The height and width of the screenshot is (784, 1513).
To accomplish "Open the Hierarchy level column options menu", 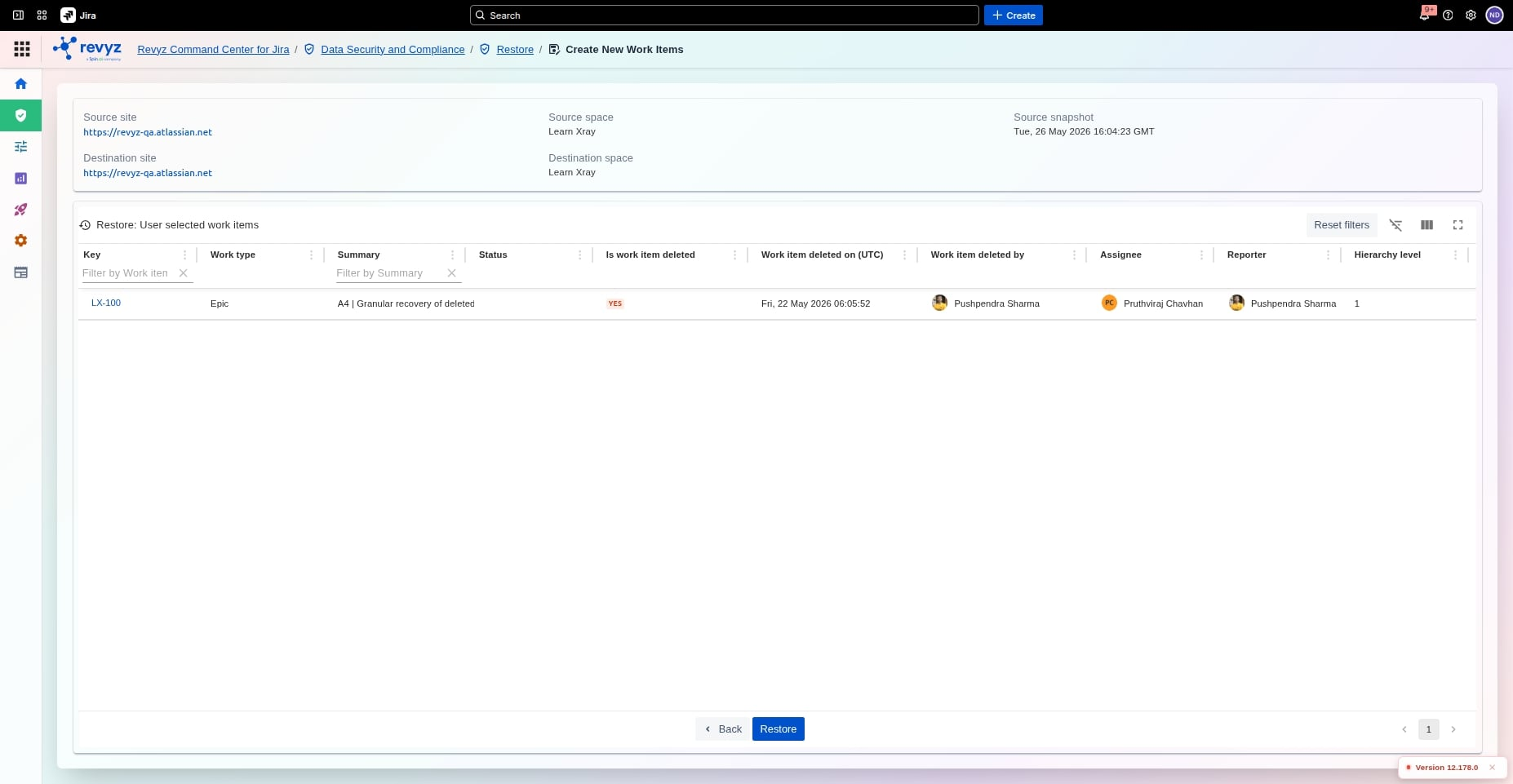I will pyautogui.click(x=1456, y=255).
